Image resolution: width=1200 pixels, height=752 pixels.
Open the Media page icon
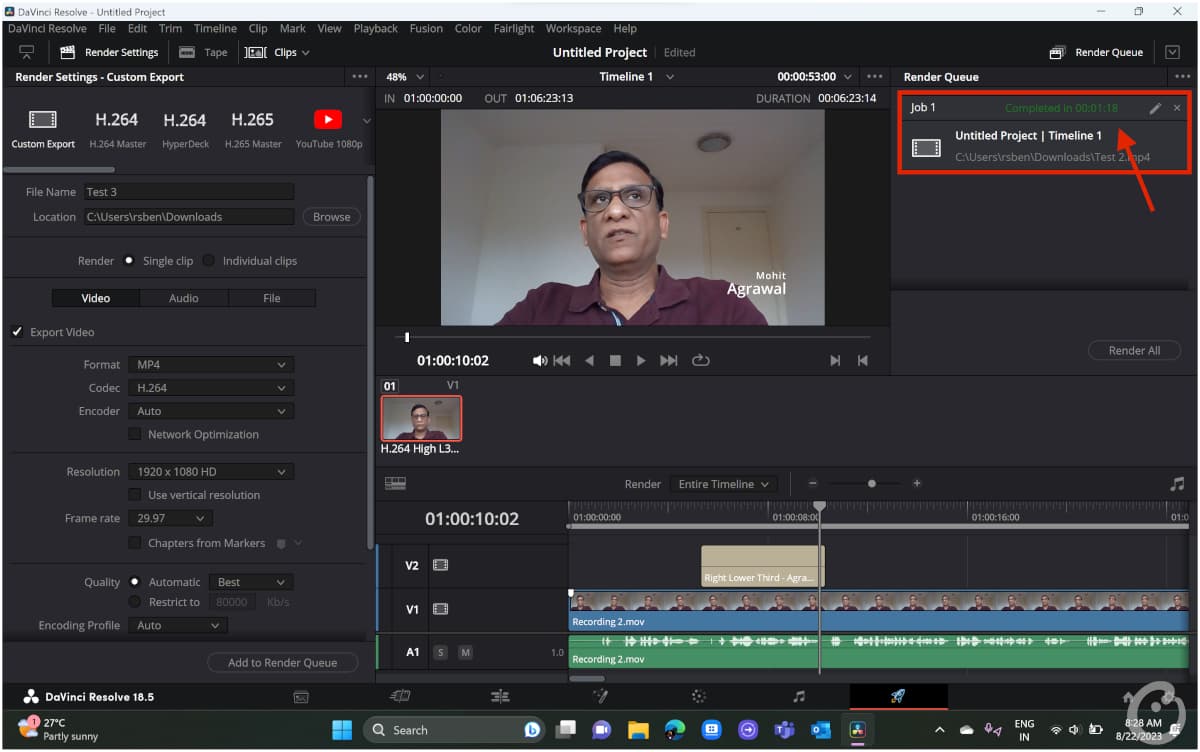(x=300, y=697)
